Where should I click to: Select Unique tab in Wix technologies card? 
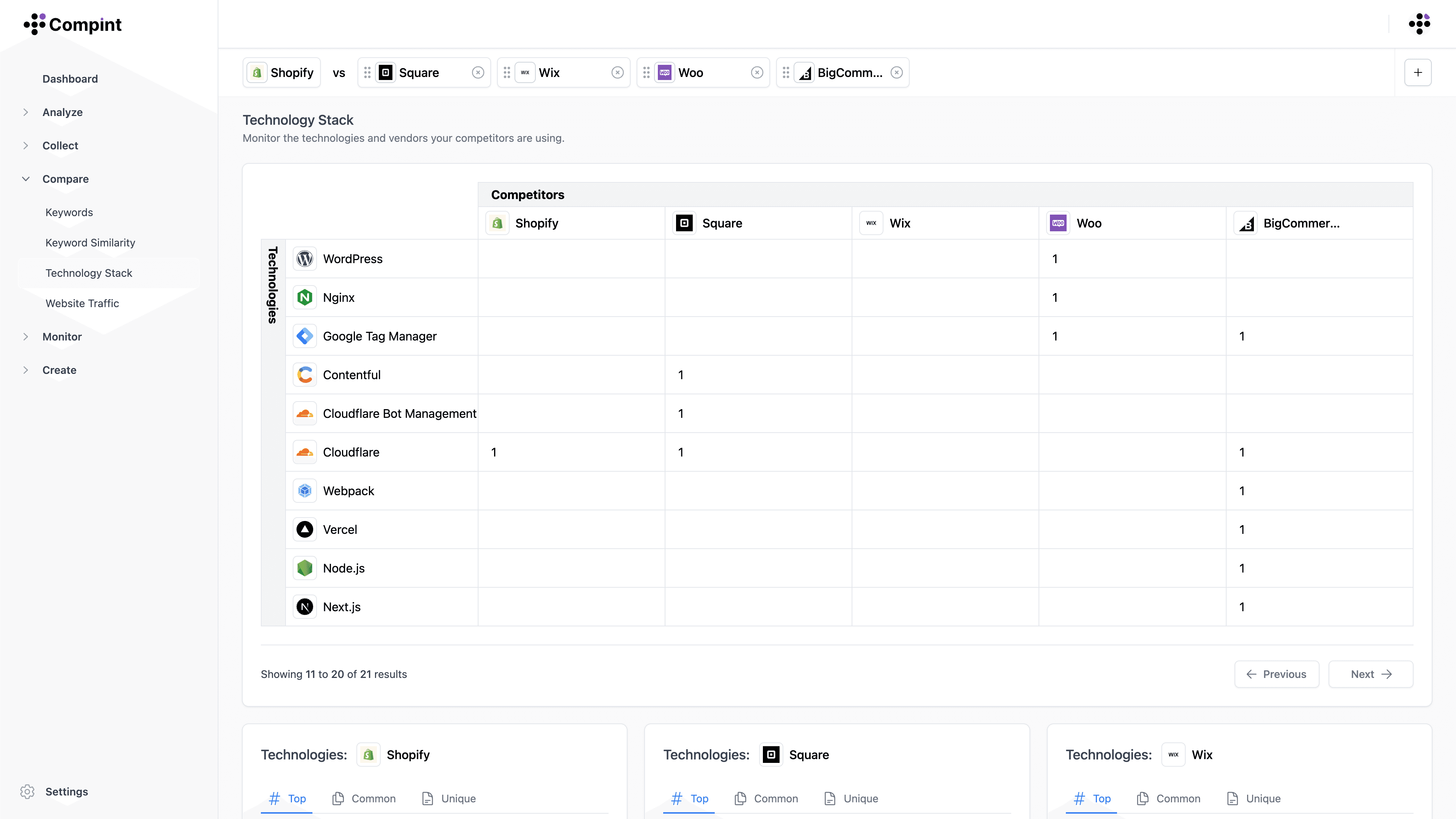click(1254, 799)
